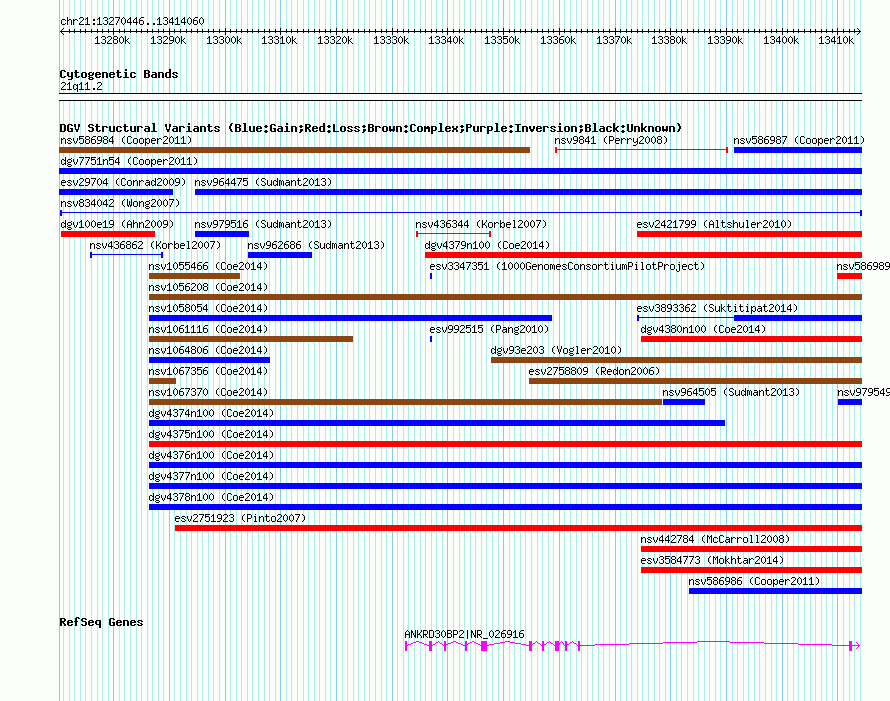Viewport: 890px width, 701px height.
Task: Click the 13400k ruler tick label
Action: [780, 40]
